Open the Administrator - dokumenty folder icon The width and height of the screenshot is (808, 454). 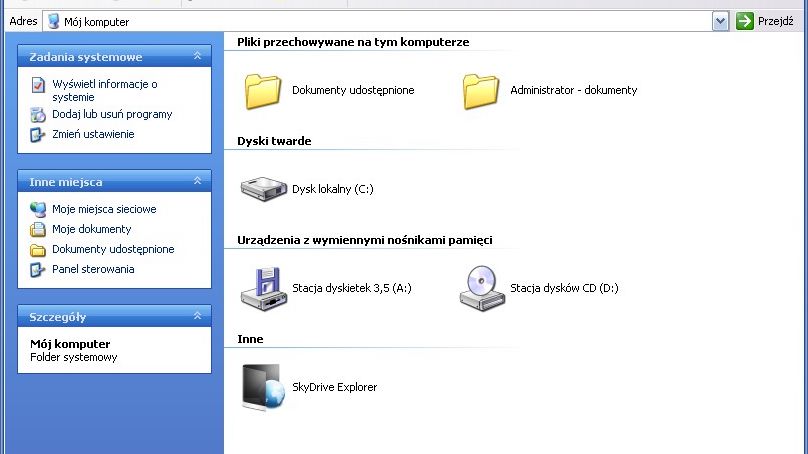coord(481,91)
